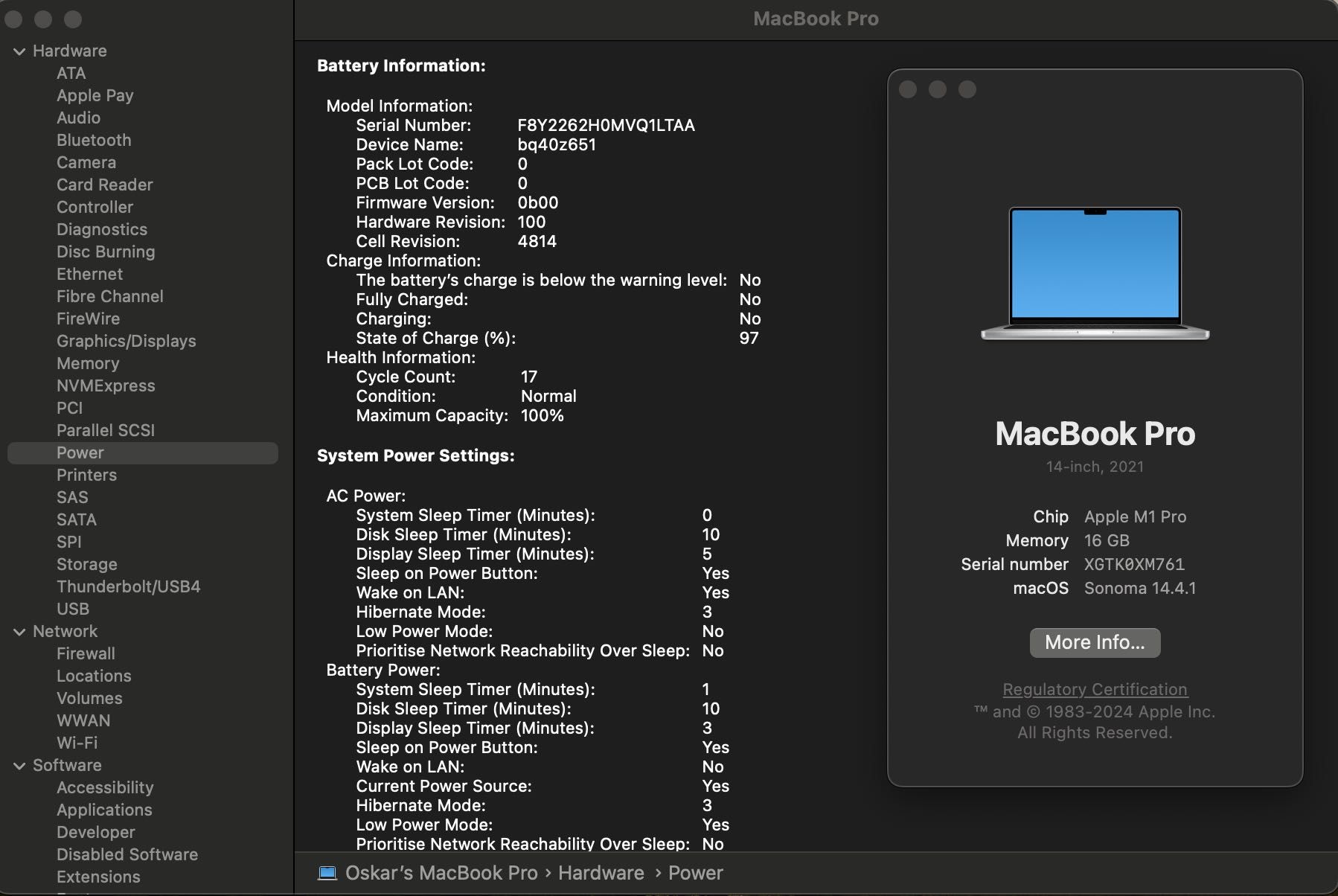Click the Cycle Count value 17
1338x896 pixels.
(528, 377)
